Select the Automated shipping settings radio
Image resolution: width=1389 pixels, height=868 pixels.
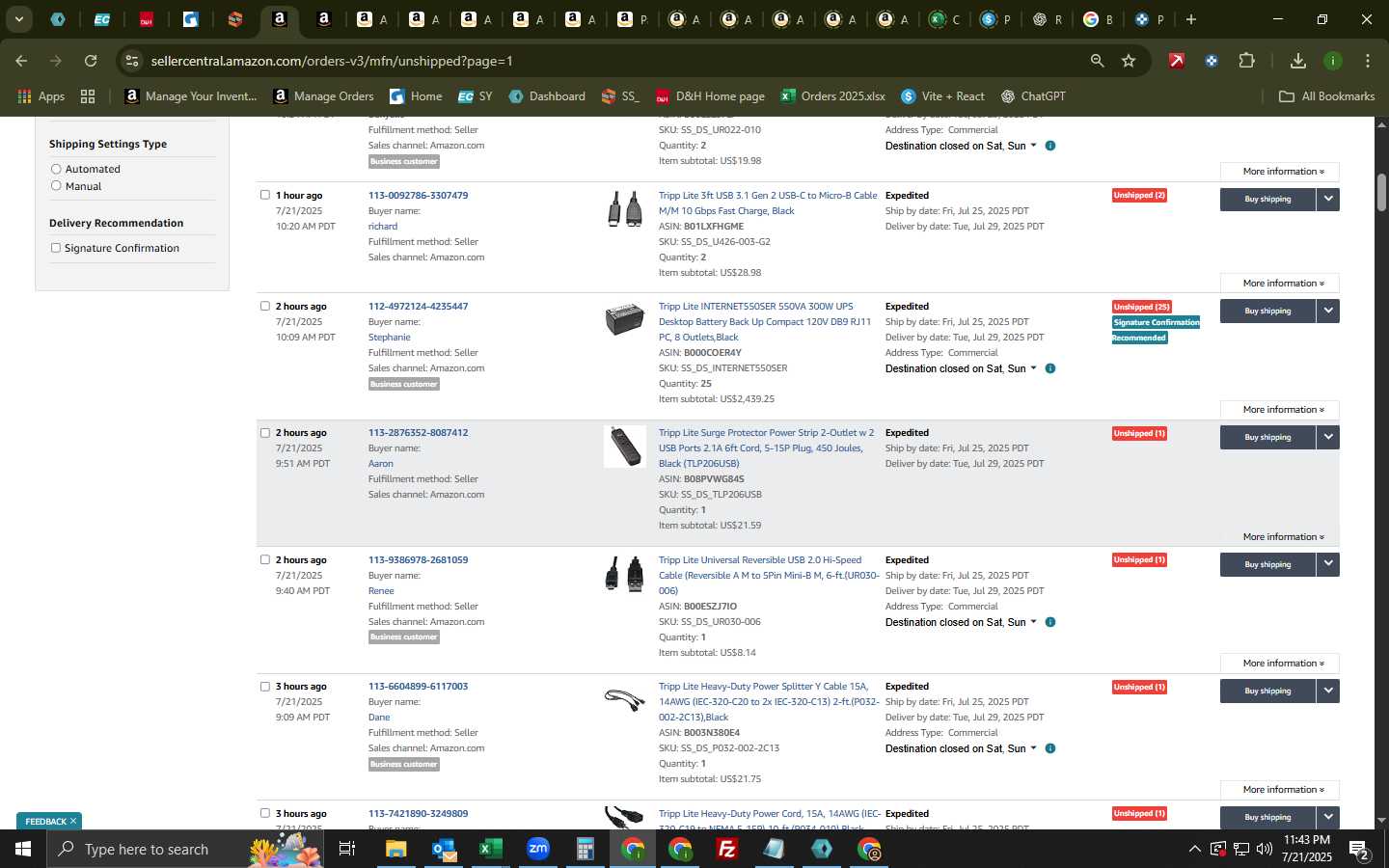[56, 169]
